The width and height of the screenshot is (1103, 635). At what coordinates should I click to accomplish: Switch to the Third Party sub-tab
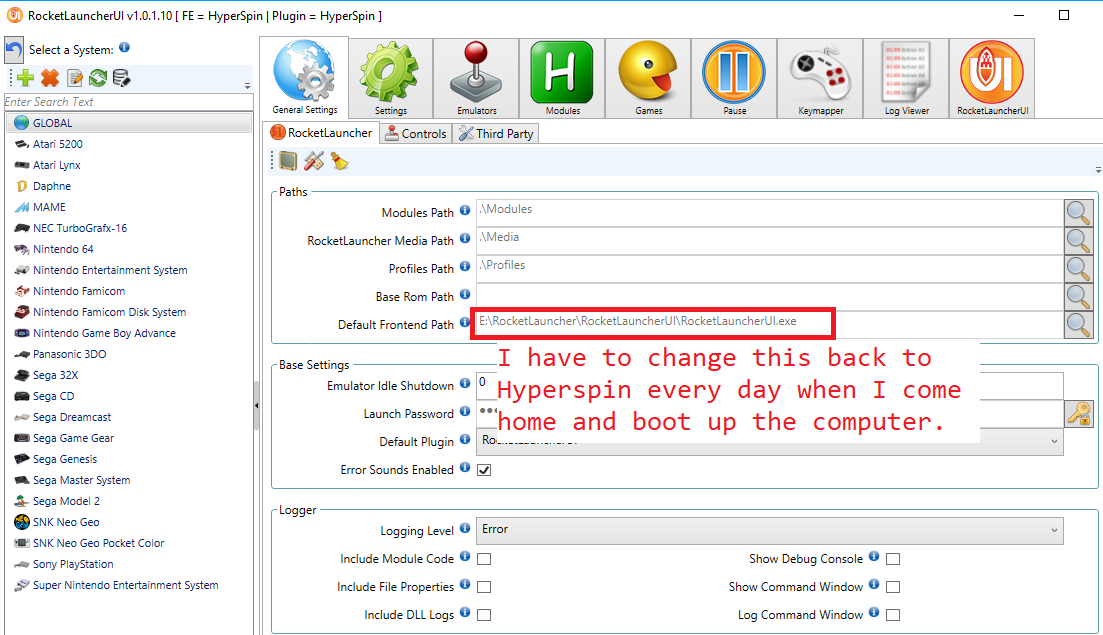(496, 133)
